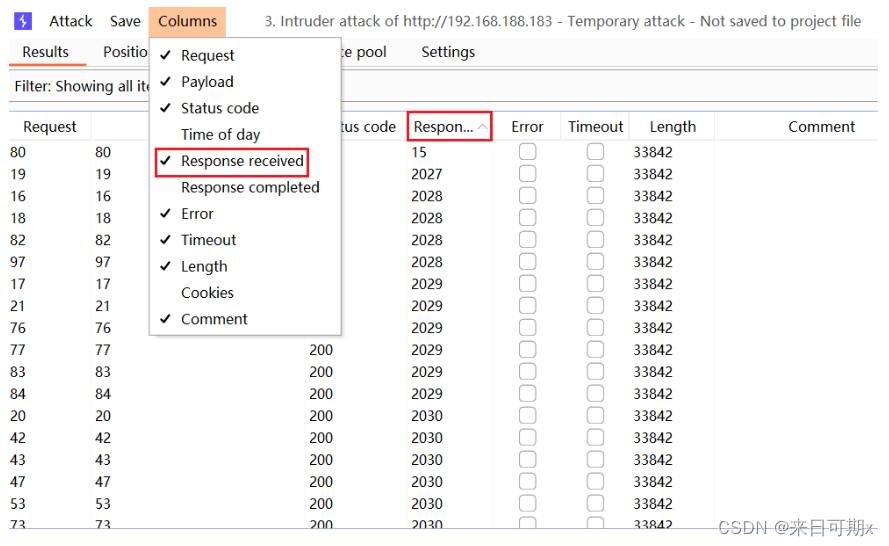Tick Timeout checkbox for request 97
The width and height of the screenshot is (889, 546).
click(595, 261)
